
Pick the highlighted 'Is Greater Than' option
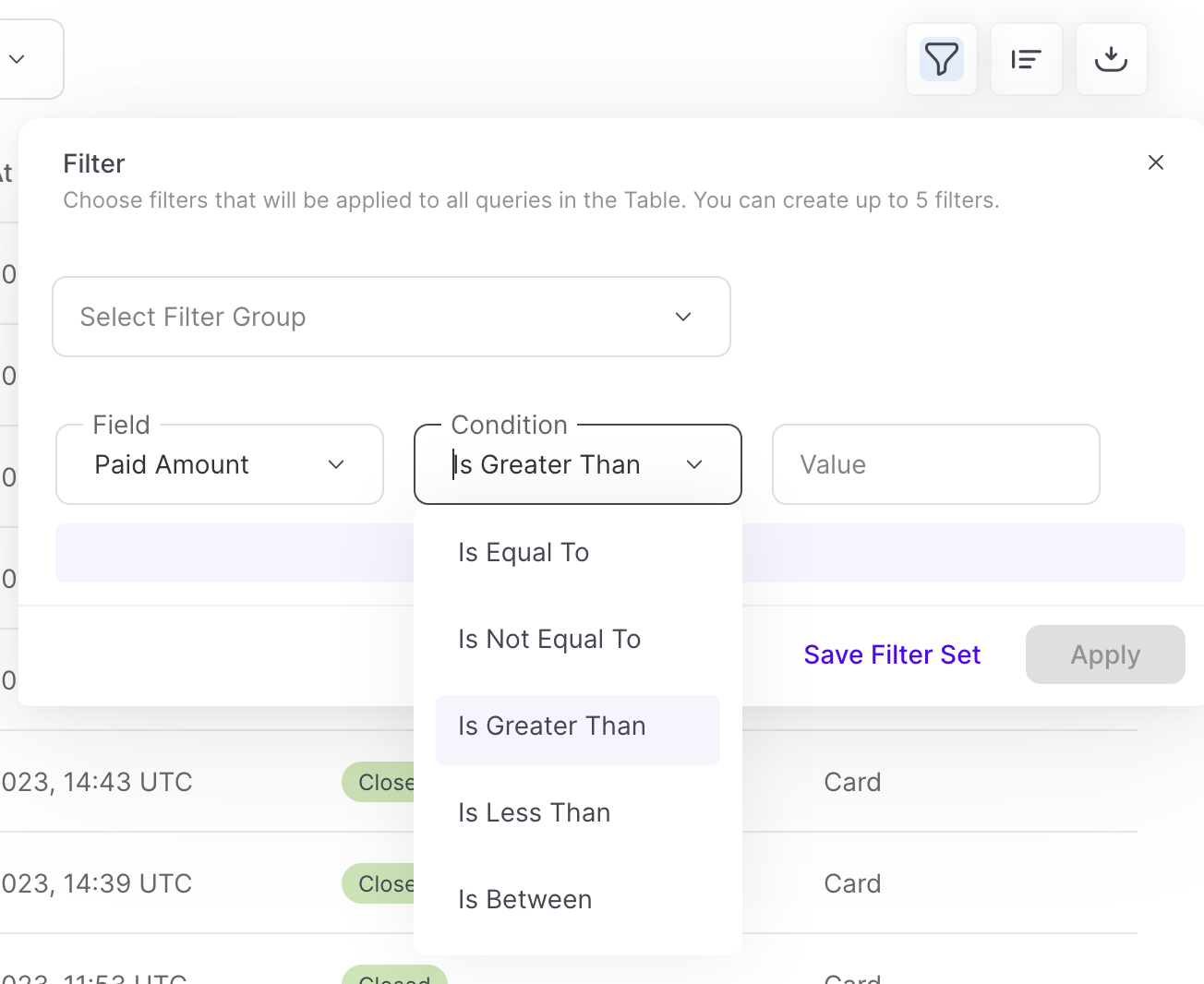click(552, 726)
